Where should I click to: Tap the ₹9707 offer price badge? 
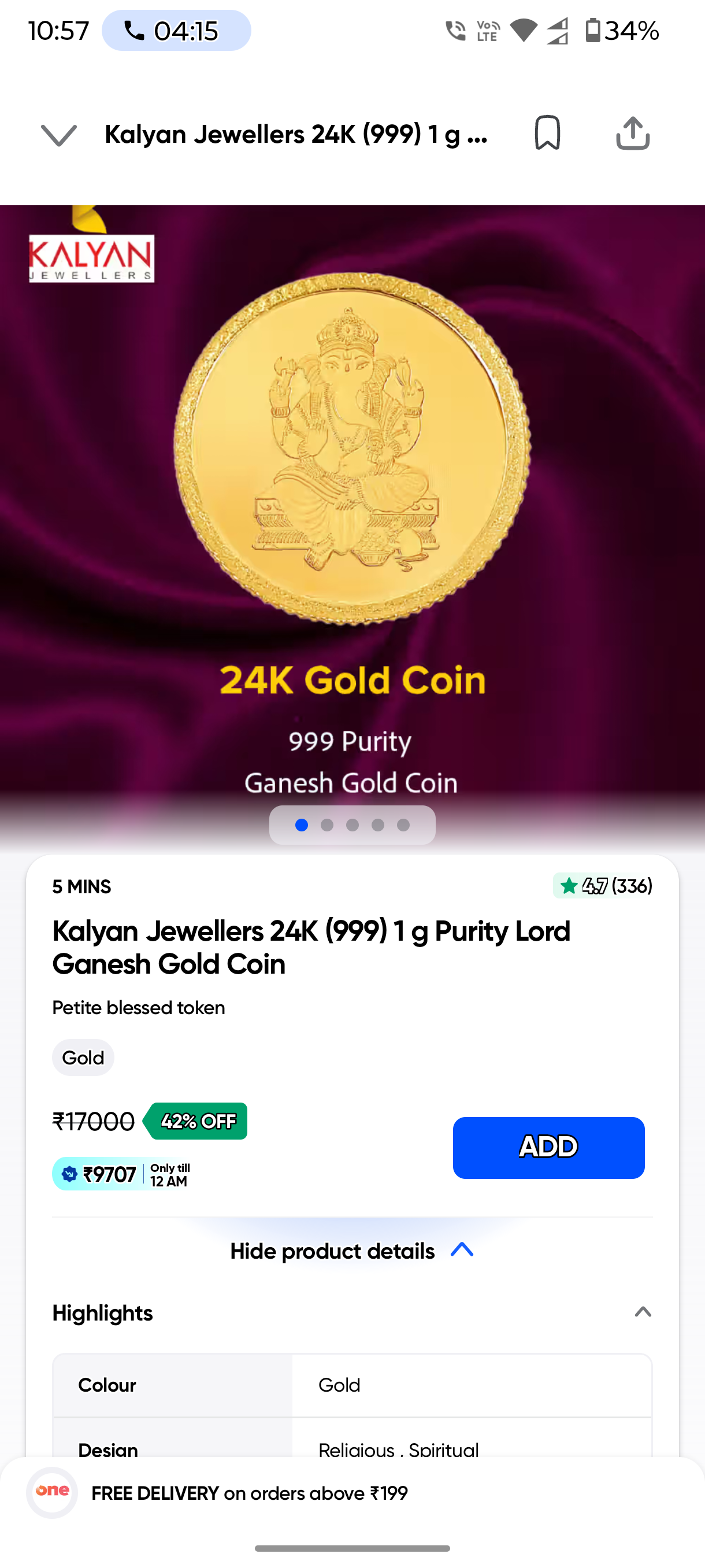point(122,1174)
